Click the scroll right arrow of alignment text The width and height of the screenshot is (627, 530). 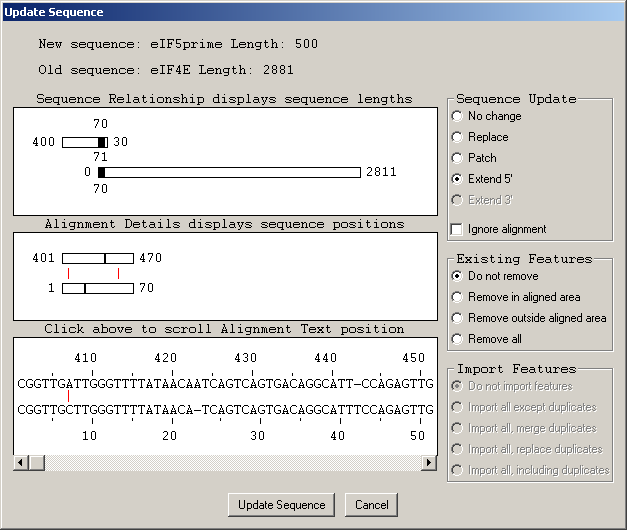(429, 462)
